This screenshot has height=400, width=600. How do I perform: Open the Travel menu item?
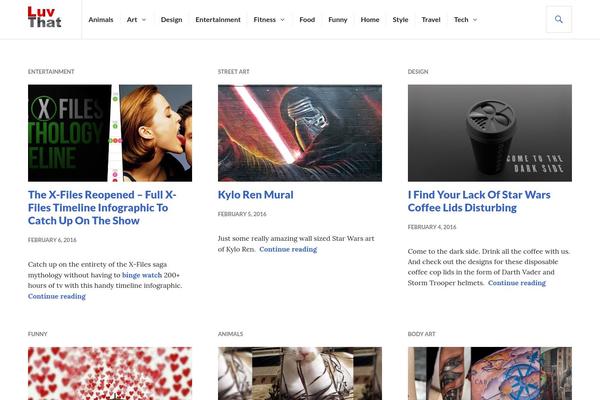431,20
